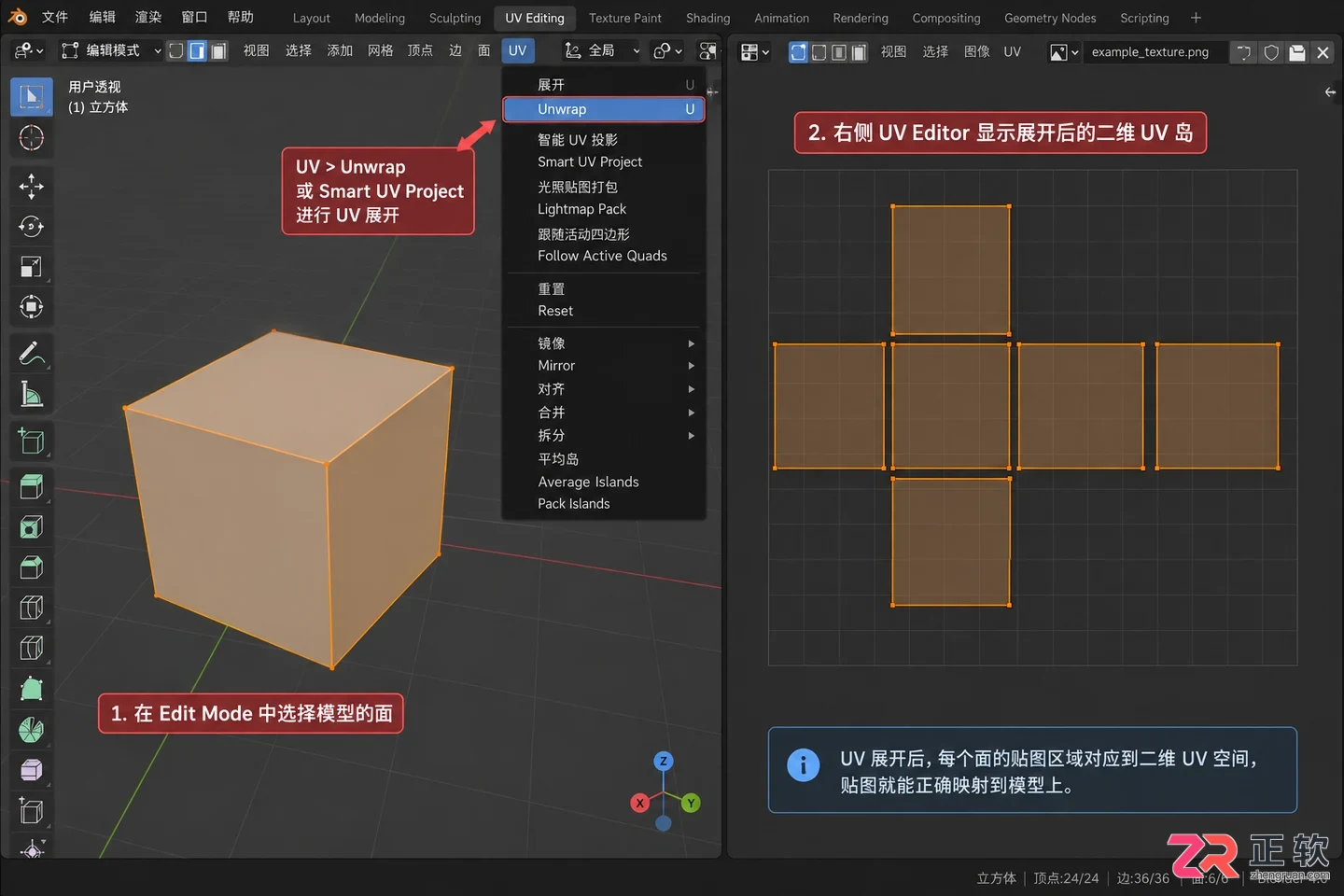
Task: Click the green Y axis gizmo
Action: pyautogui.click(x=691, y=803)
